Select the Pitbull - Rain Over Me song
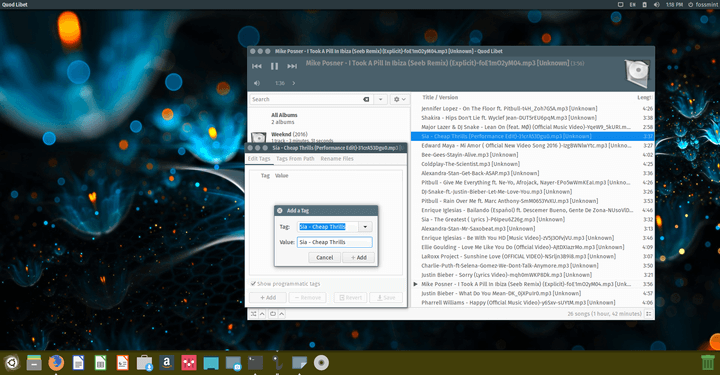720x375 pixels. [532, 201]
